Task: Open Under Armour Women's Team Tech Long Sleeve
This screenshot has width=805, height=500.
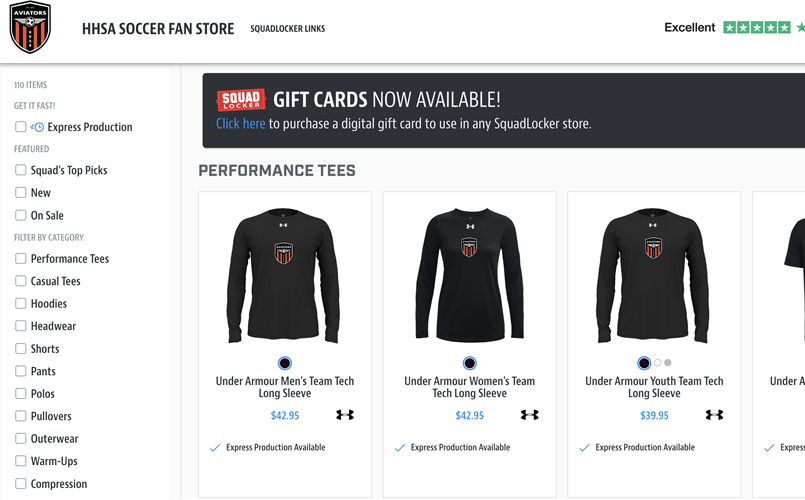Action: pyautogui.click(x=469, y=387)
